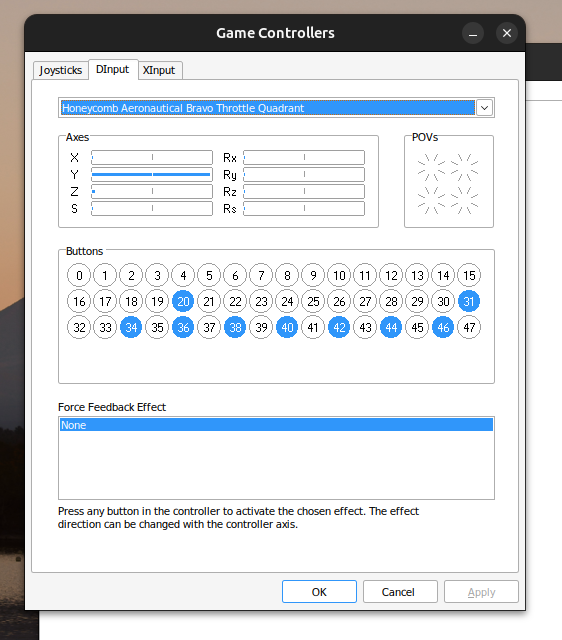Click highlighted button indicator 46
Viewport: 562px width, 640px height.
pos(443,327)
